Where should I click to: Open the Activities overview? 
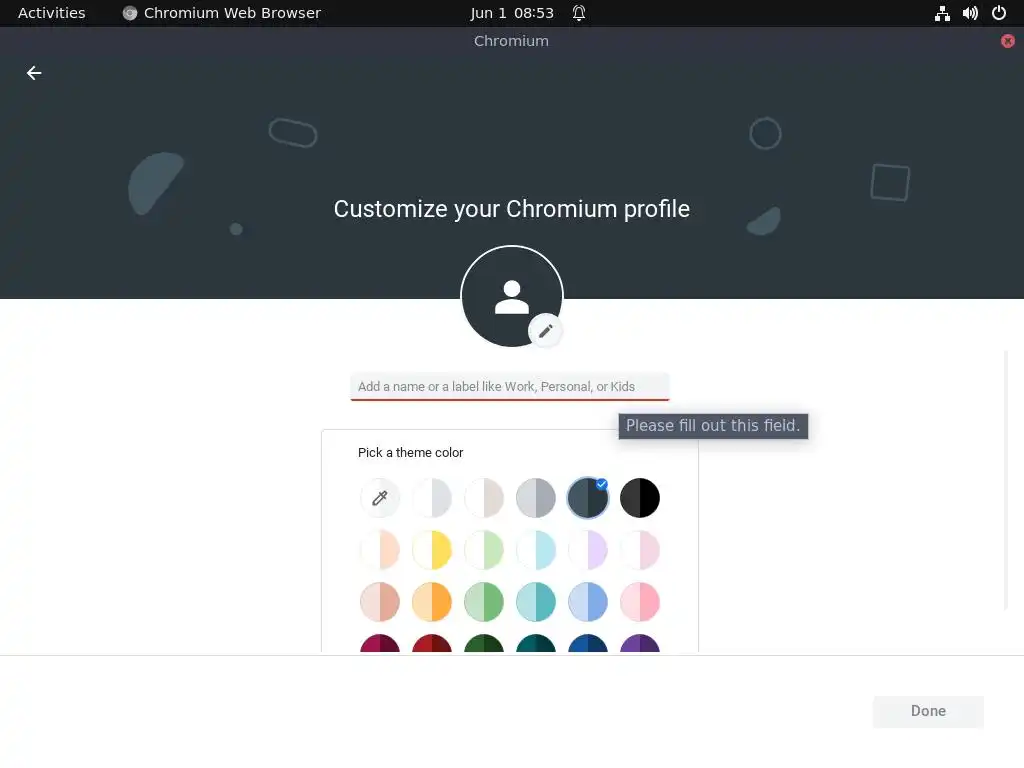click(52, 13)
